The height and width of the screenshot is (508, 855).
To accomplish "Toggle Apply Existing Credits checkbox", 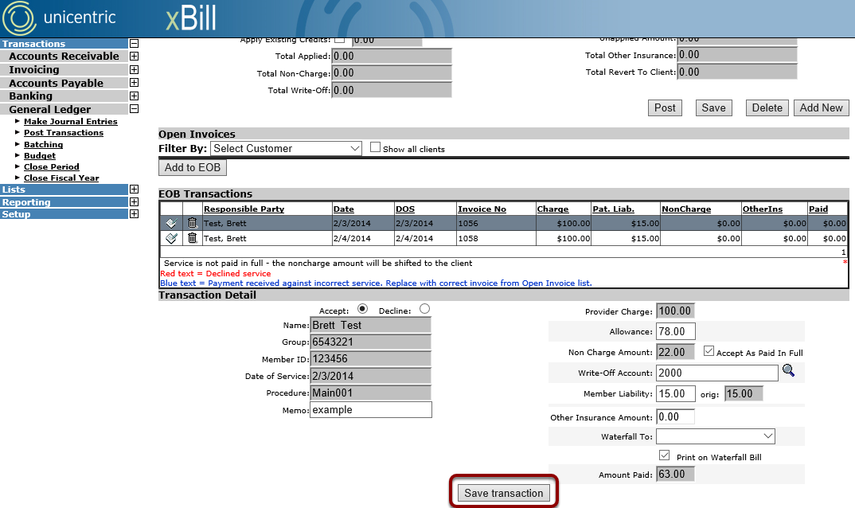I will (340, 40).
